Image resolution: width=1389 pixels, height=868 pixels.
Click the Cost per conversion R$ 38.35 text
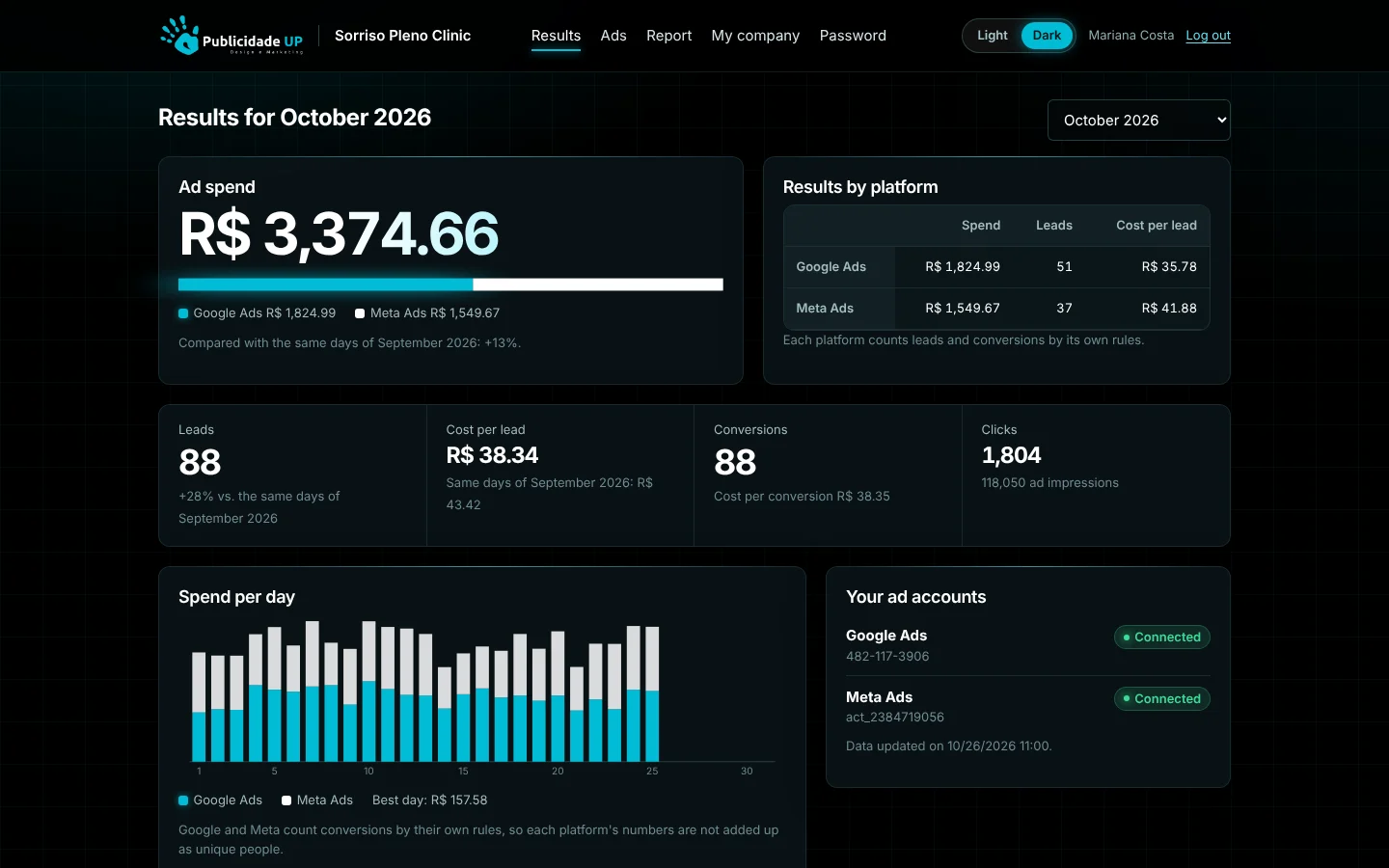tap(802, 497)
